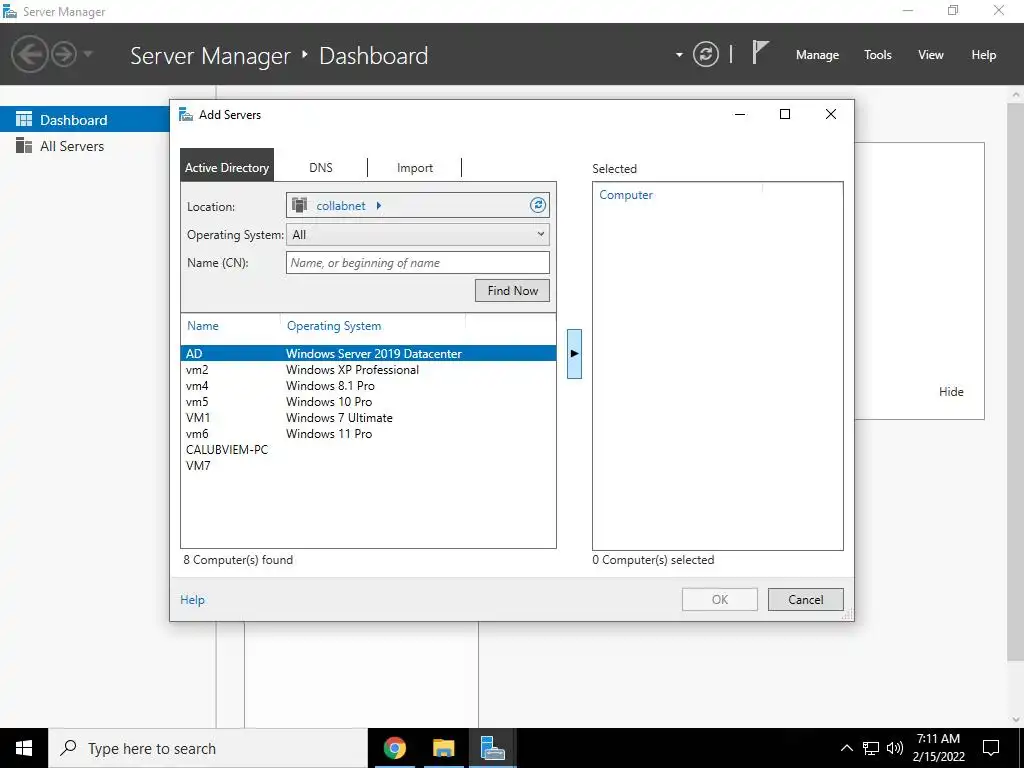The height and width of the screenshot is (768, 1024).
Task: Maximize the Add Servers dialog
Action: (785, 114)
